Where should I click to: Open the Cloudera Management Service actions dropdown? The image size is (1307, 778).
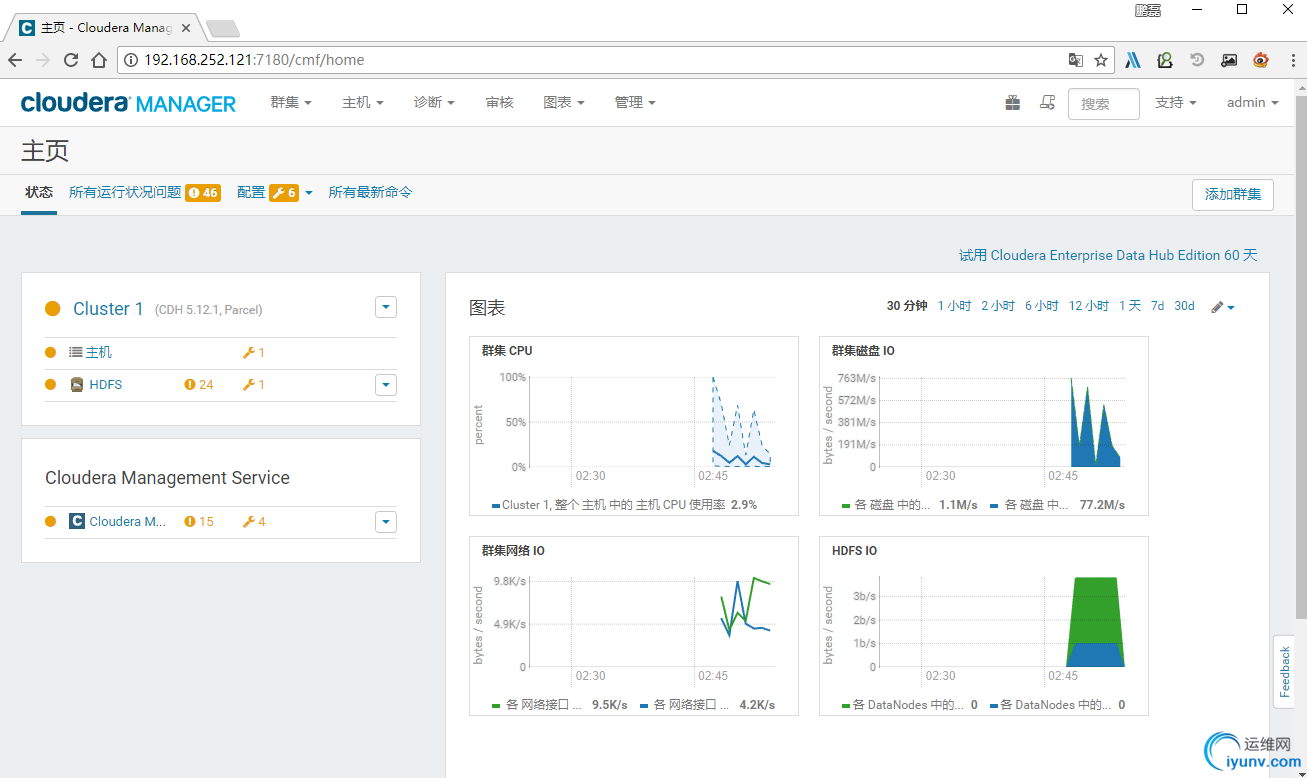pos(386,521)
